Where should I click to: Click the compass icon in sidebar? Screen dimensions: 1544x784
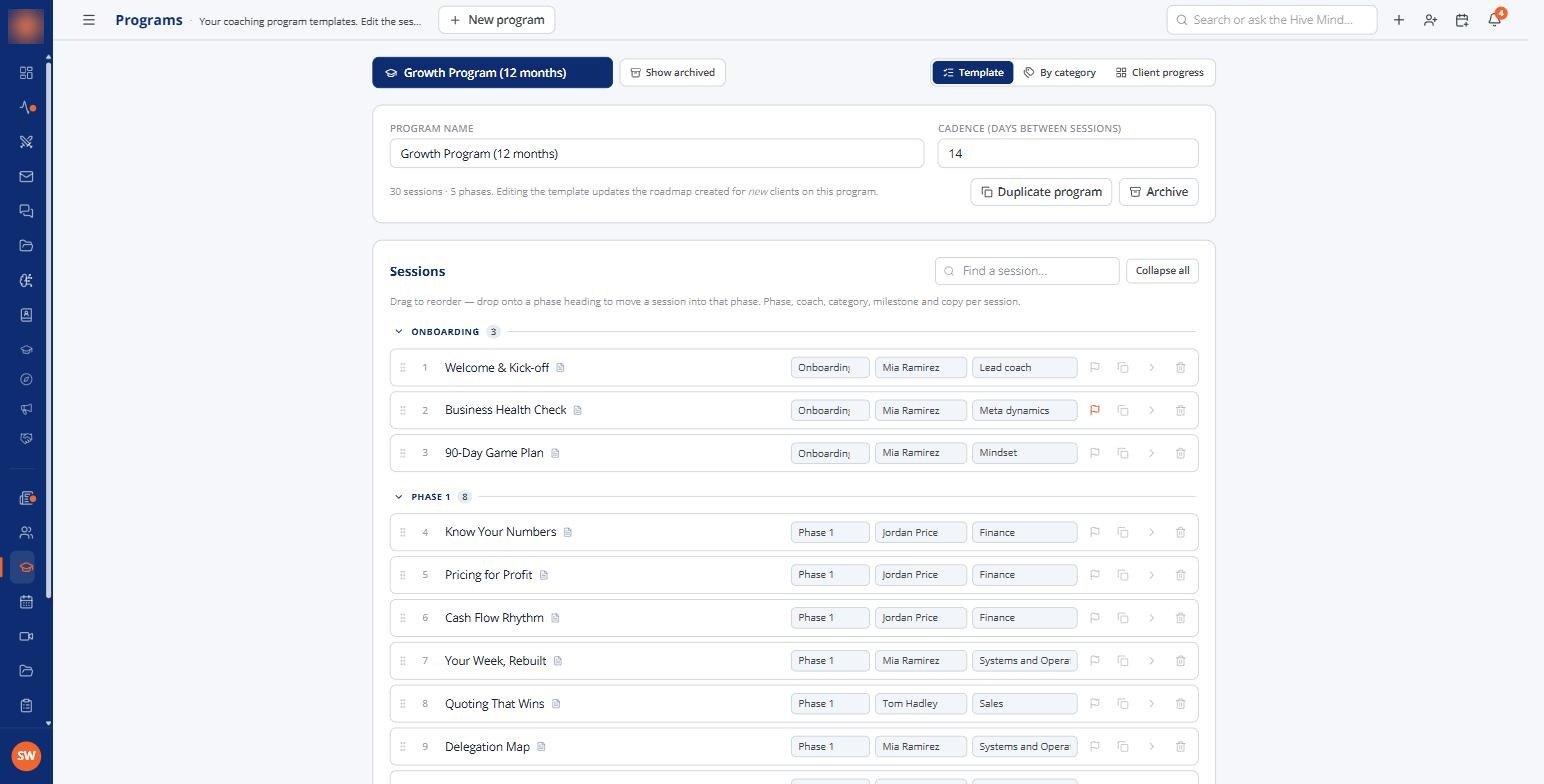tap(26, 380)
